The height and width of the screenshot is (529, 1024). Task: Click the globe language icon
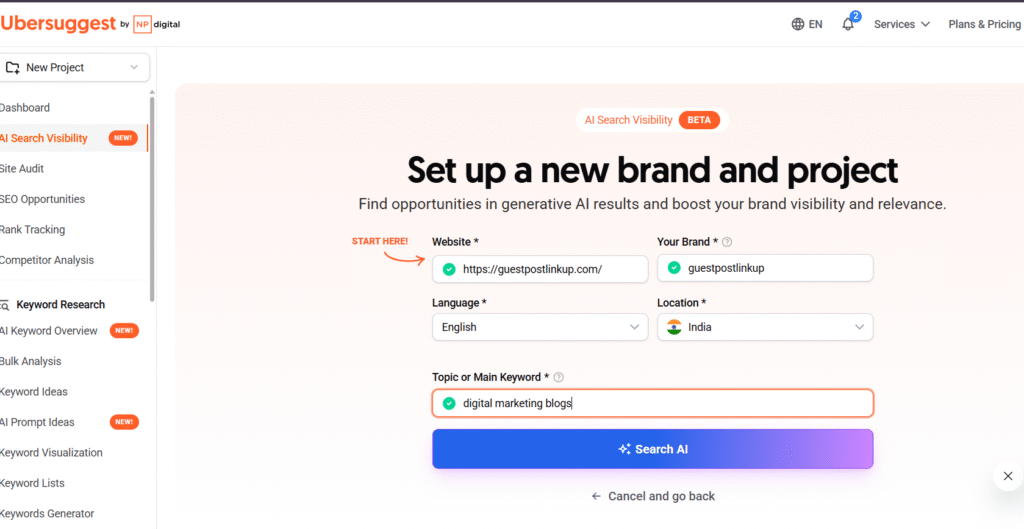click(x=797, y=24)
